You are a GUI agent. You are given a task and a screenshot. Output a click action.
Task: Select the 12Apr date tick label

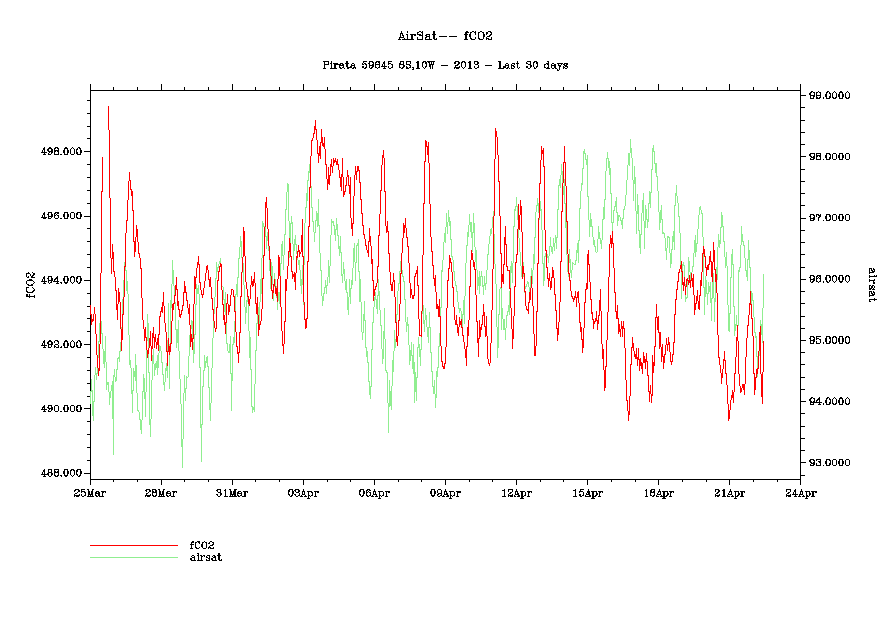pos(516,493)
